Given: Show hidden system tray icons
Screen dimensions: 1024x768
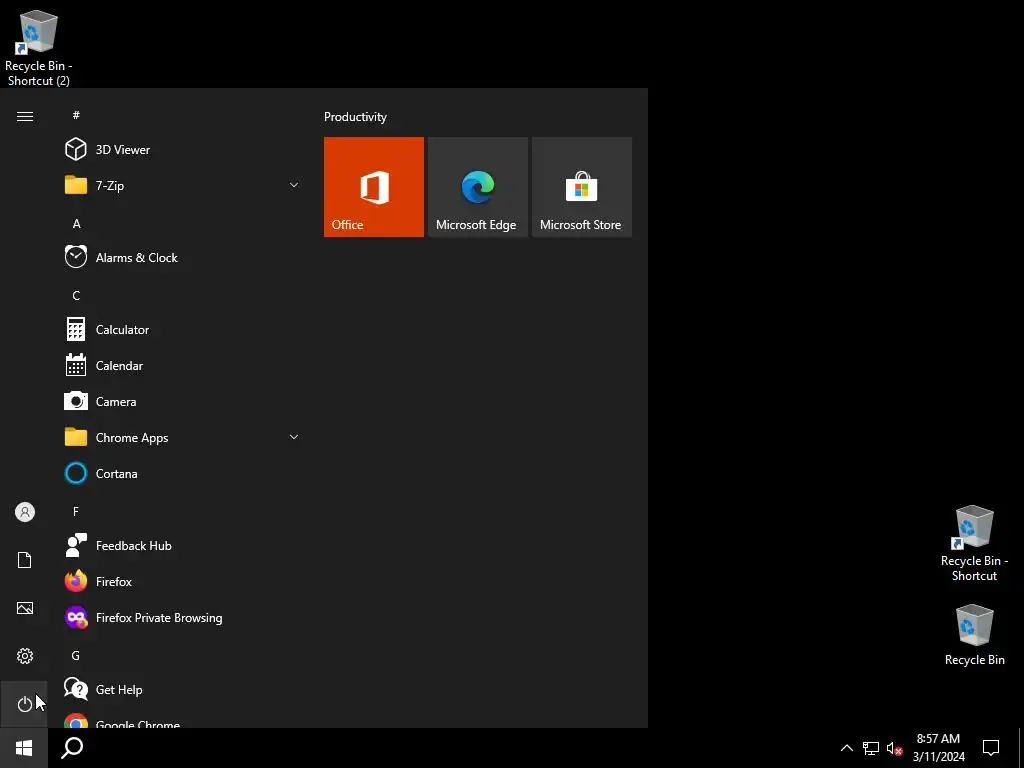Looking at the screenshot, I should (x=846, y=748).
